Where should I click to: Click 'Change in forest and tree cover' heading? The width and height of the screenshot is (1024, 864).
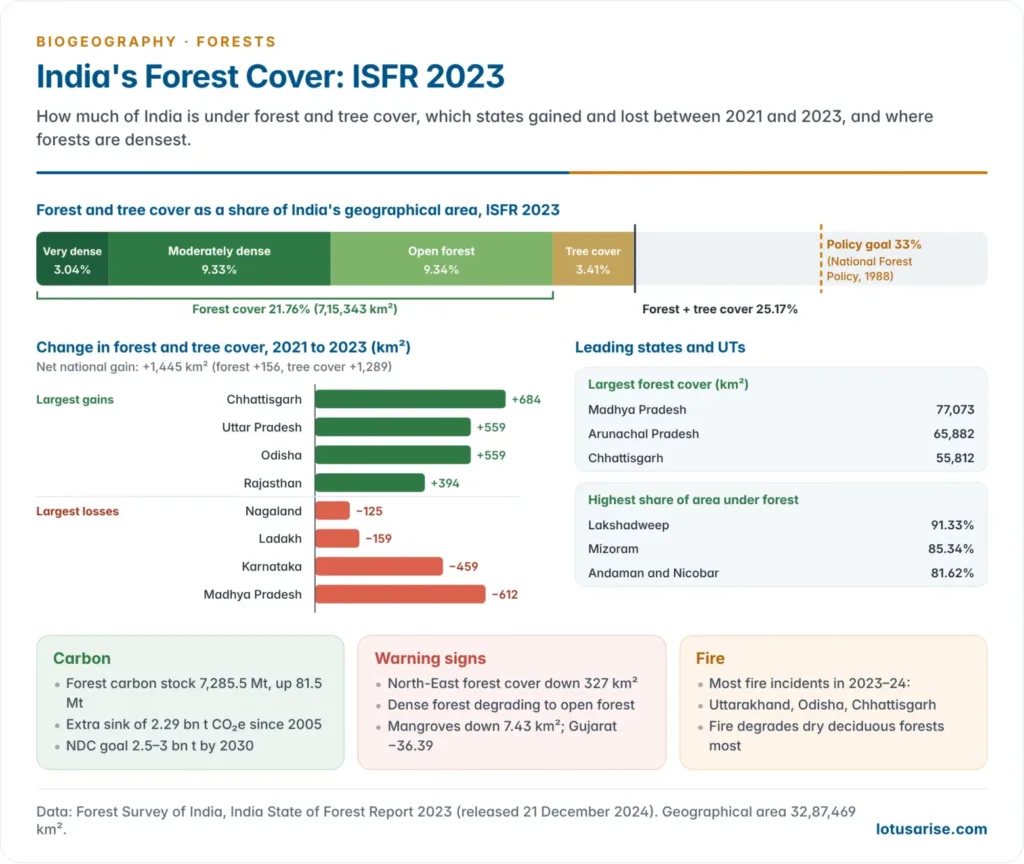[x=223, y=347]
